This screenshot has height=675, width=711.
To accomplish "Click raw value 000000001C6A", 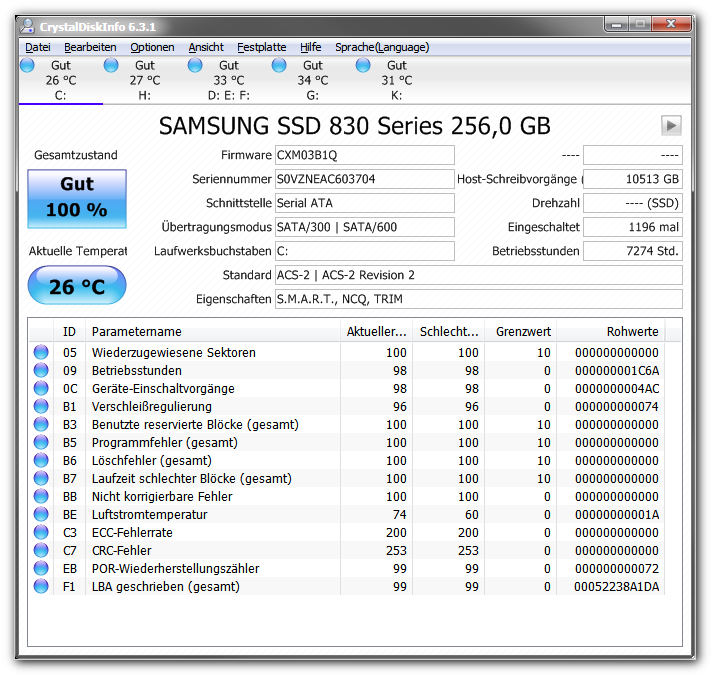I will coord(617,371).
